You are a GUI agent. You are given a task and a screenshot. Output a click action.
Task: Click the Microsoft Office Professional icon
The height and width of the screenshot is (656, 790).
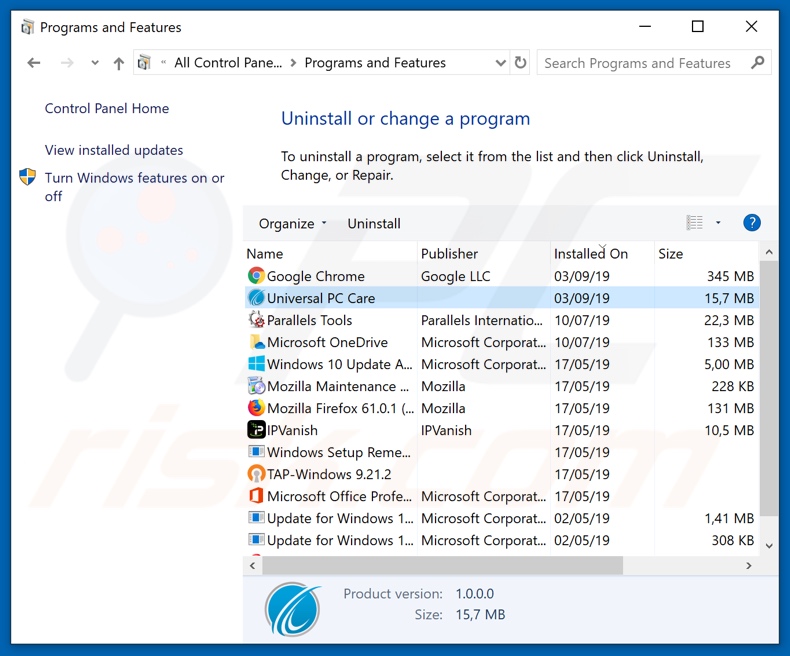click(256, 496)
